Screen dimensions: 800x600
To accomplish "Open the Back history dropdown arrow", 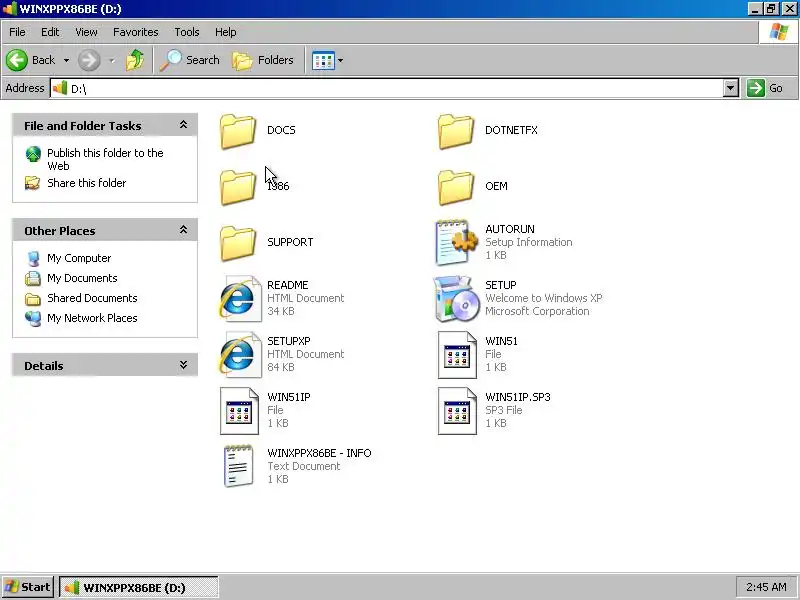I will [x=66, y=61].
